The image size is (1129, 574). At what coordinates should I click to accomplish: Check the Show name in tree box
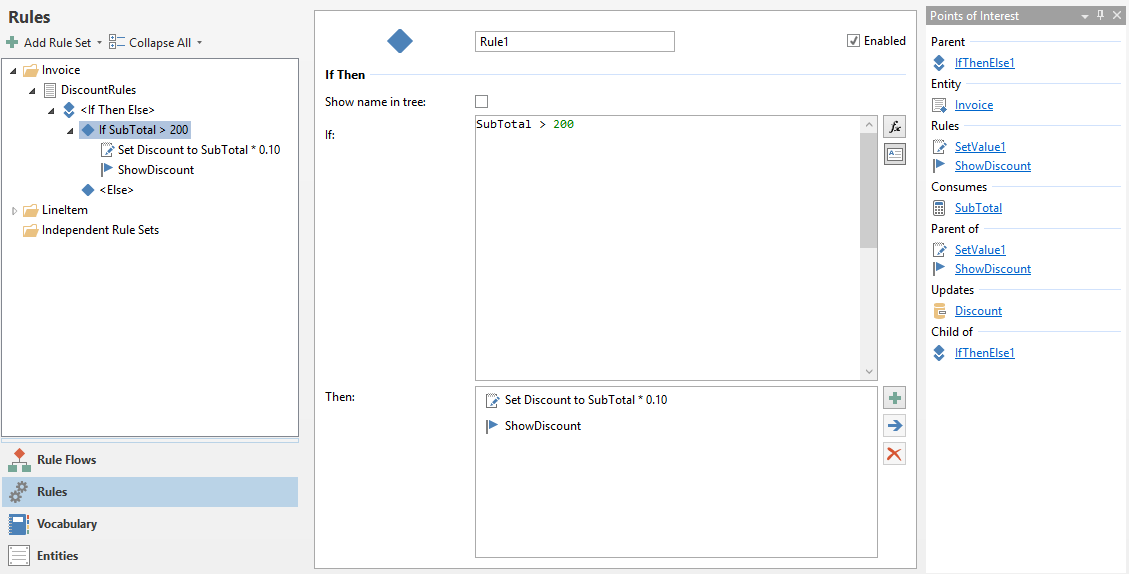coord(482,102)
